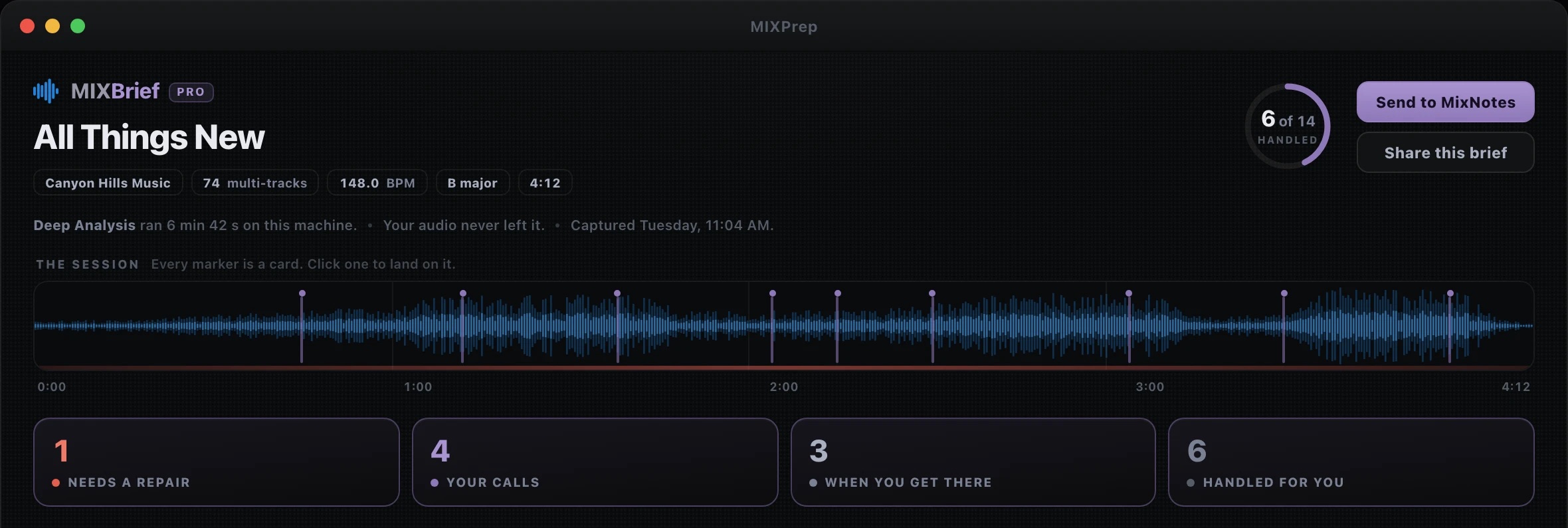Click THE SESSION section heading
The height and width of the screenshot is (528, 1568).
[x=88, y=265]
